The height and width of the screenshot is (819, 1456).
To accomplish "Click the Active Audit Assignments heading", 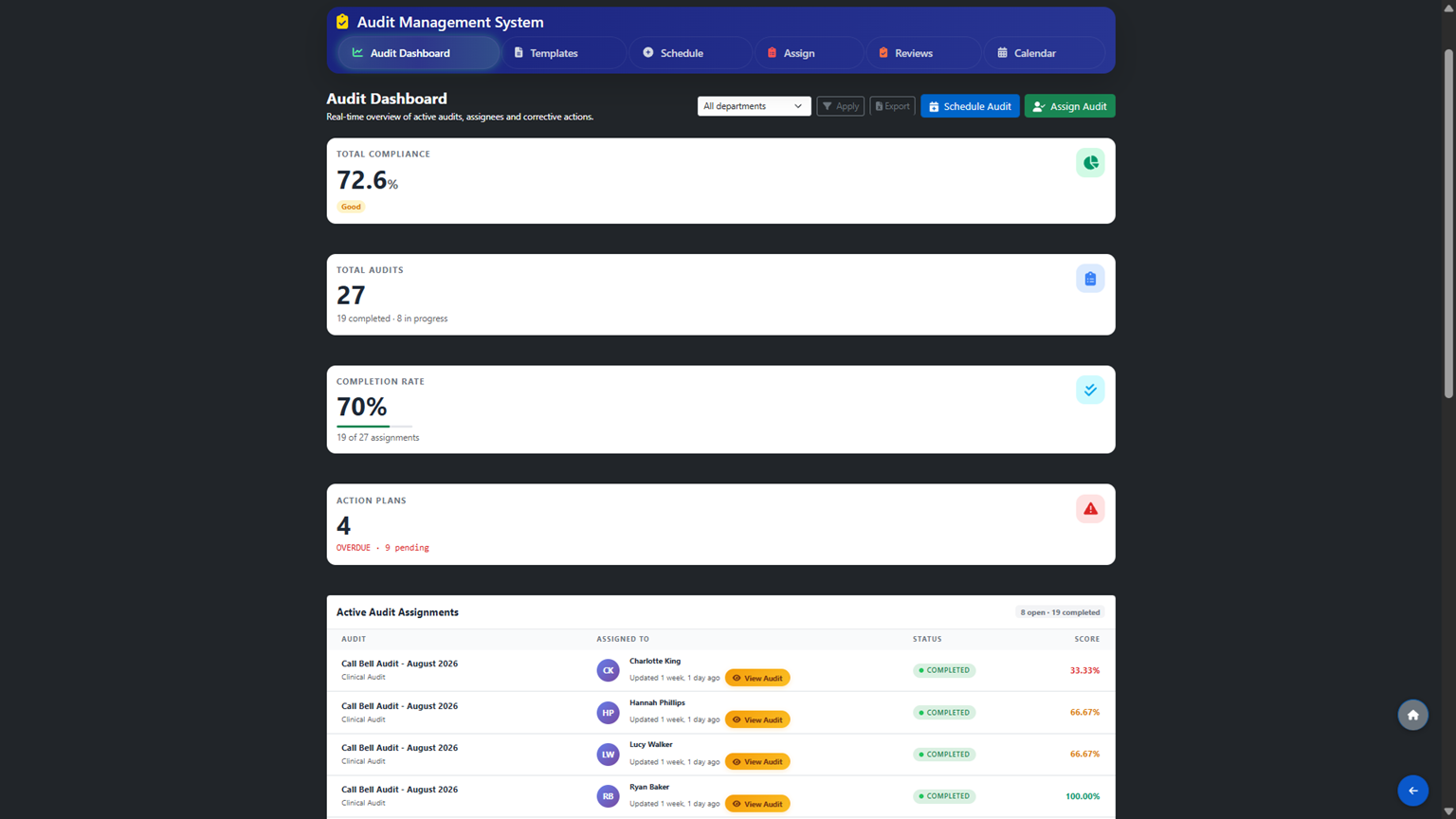I will point(397,612).
